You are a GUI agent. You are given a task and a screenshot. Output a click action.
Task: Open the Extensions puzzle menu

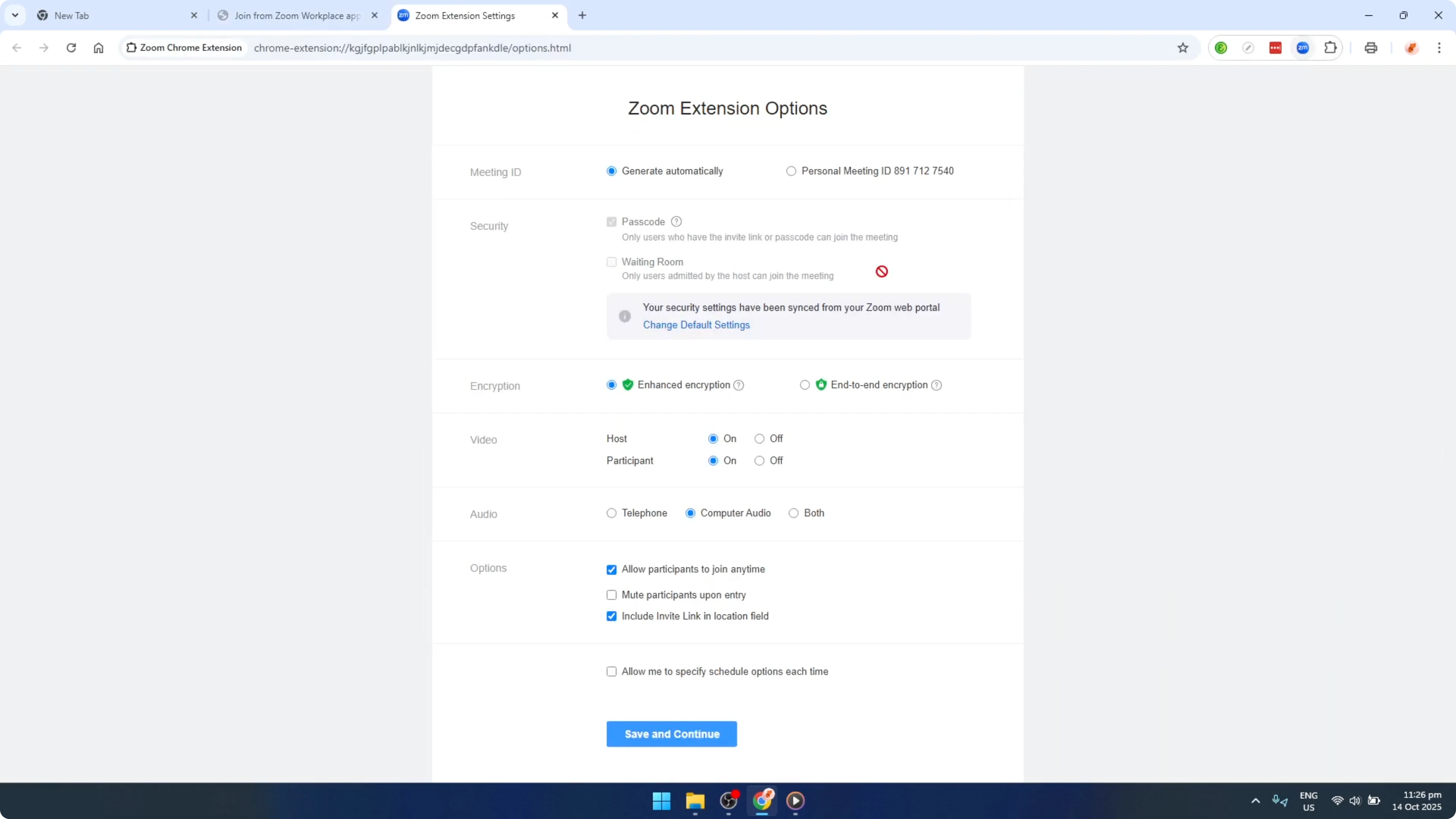(1331, 48)
